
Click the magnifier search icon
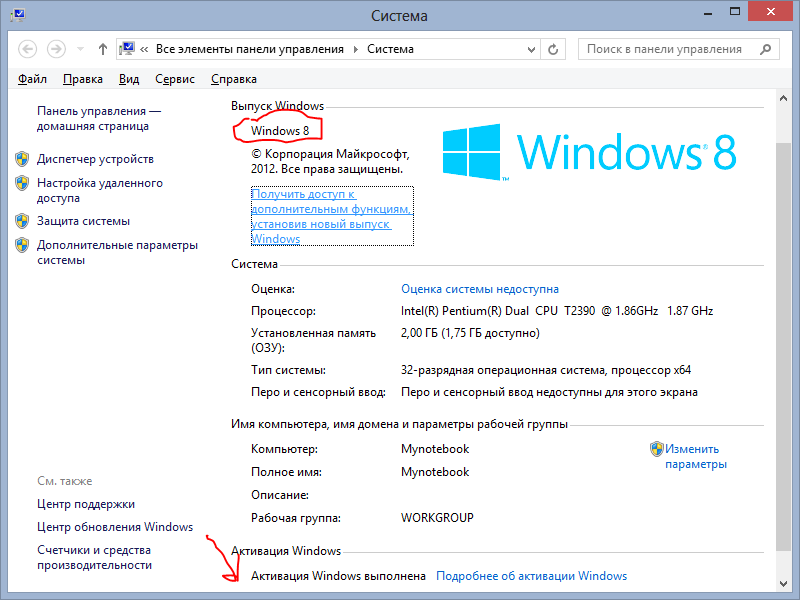click(x=765, y=49)
